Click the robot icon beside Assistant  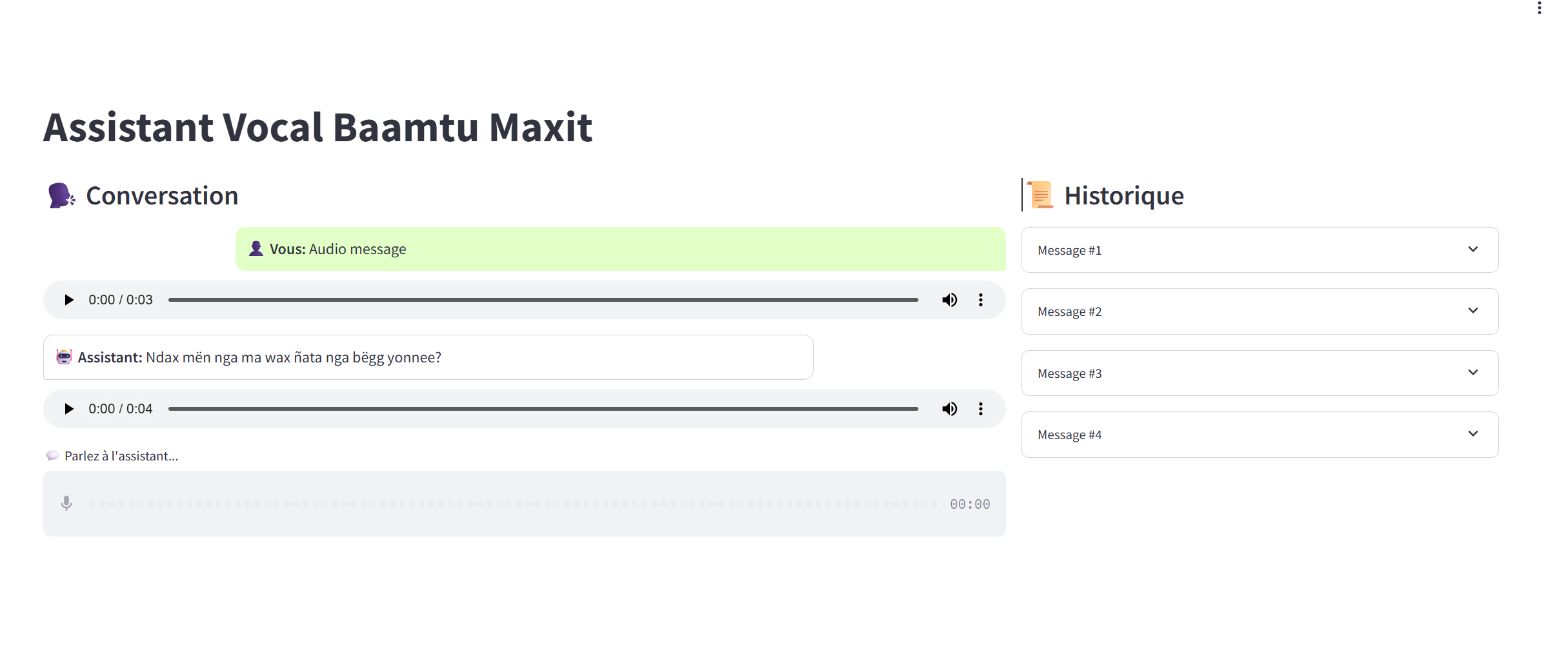[x=64, y=357]
